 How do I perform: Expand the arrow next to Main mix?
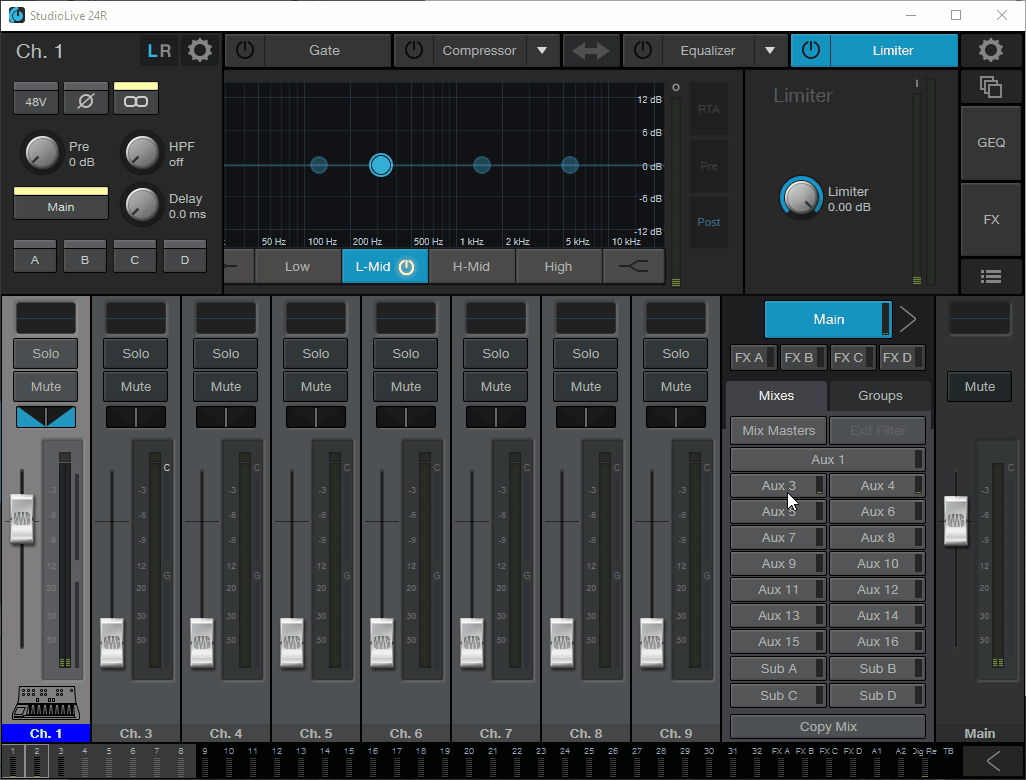tap(907, 320)
